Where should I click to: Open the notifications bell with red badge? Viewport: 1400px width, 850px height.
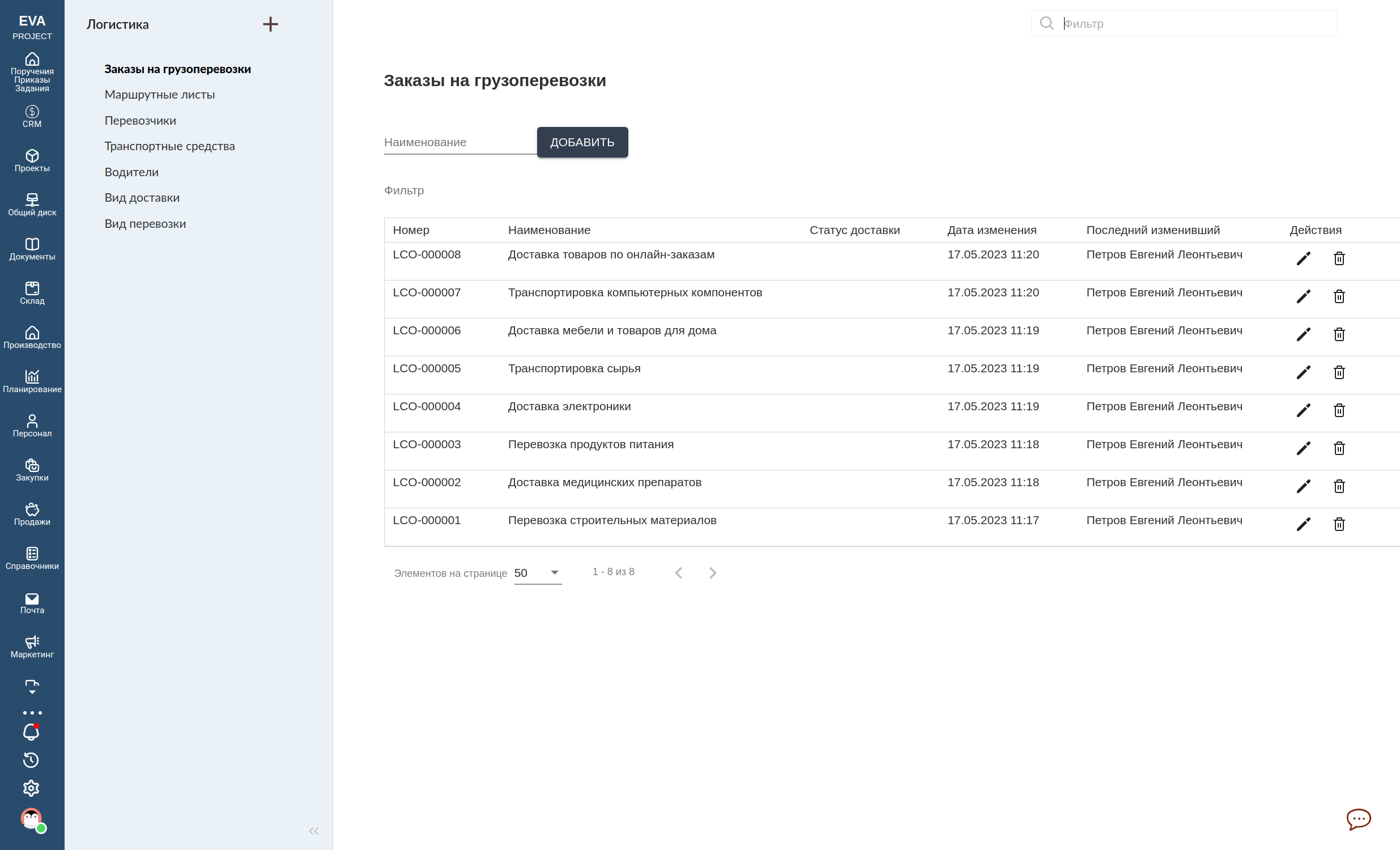pyautogui.click(x=32, y=732)
